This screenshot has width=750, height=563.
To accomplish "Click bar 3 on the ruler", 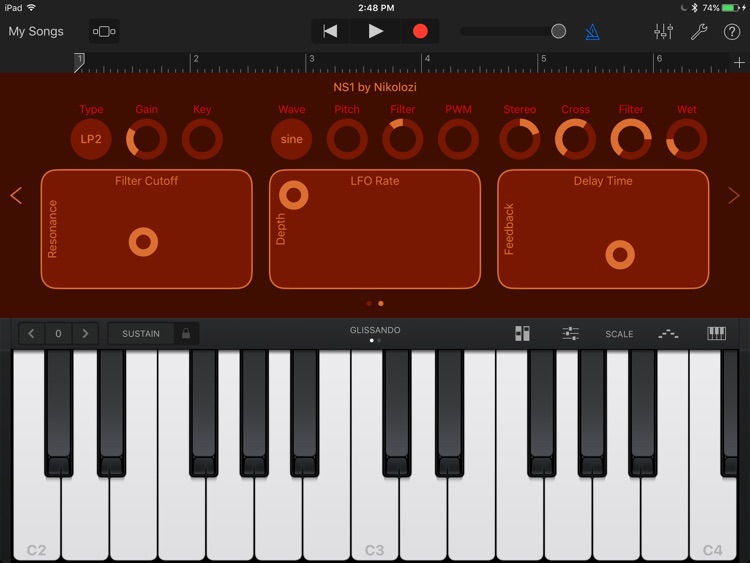I will [311, 59].
